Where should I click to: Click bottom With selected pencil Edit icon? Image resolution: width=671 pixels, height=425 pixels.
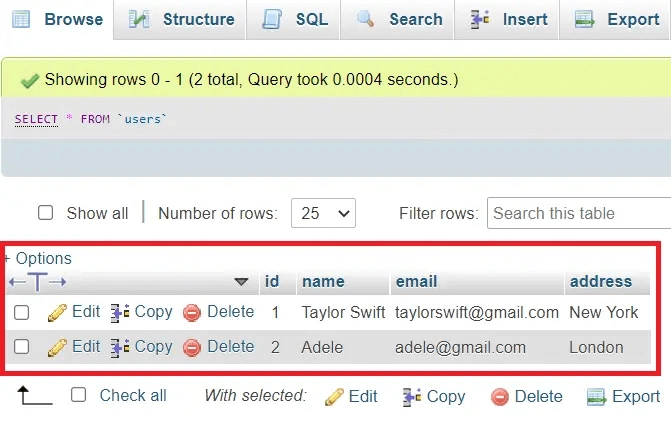[x=335, y=396]
